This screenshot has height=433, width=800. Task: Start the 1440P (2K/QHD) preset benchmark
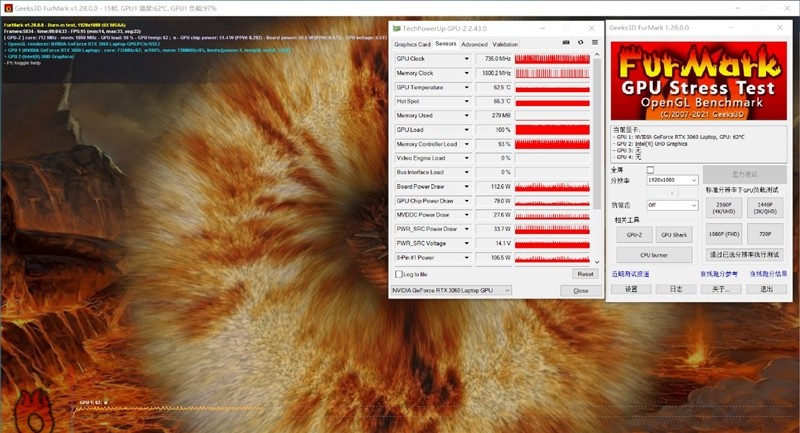(x=765, y=208)
